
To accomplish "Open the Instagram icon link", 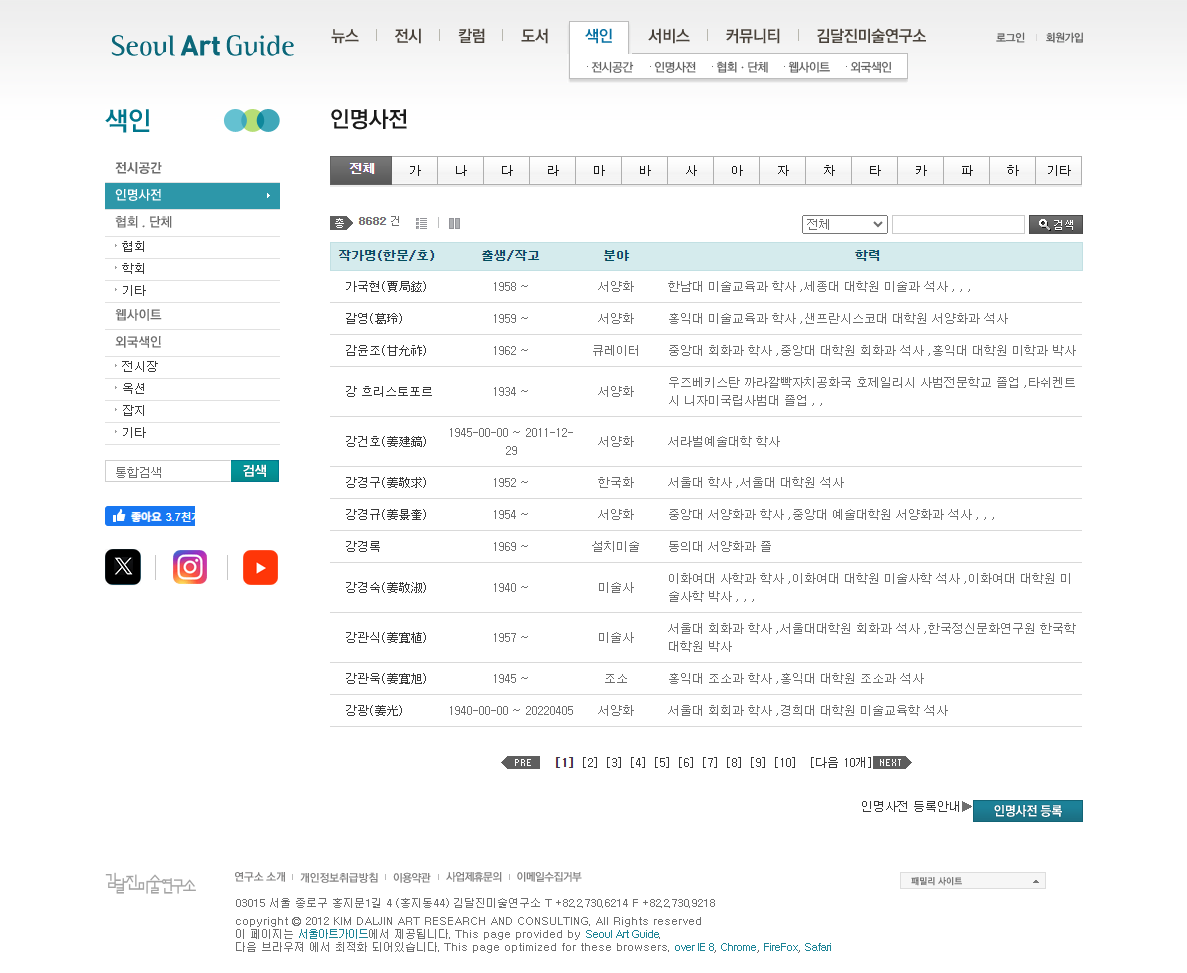I will pos(190,567).
